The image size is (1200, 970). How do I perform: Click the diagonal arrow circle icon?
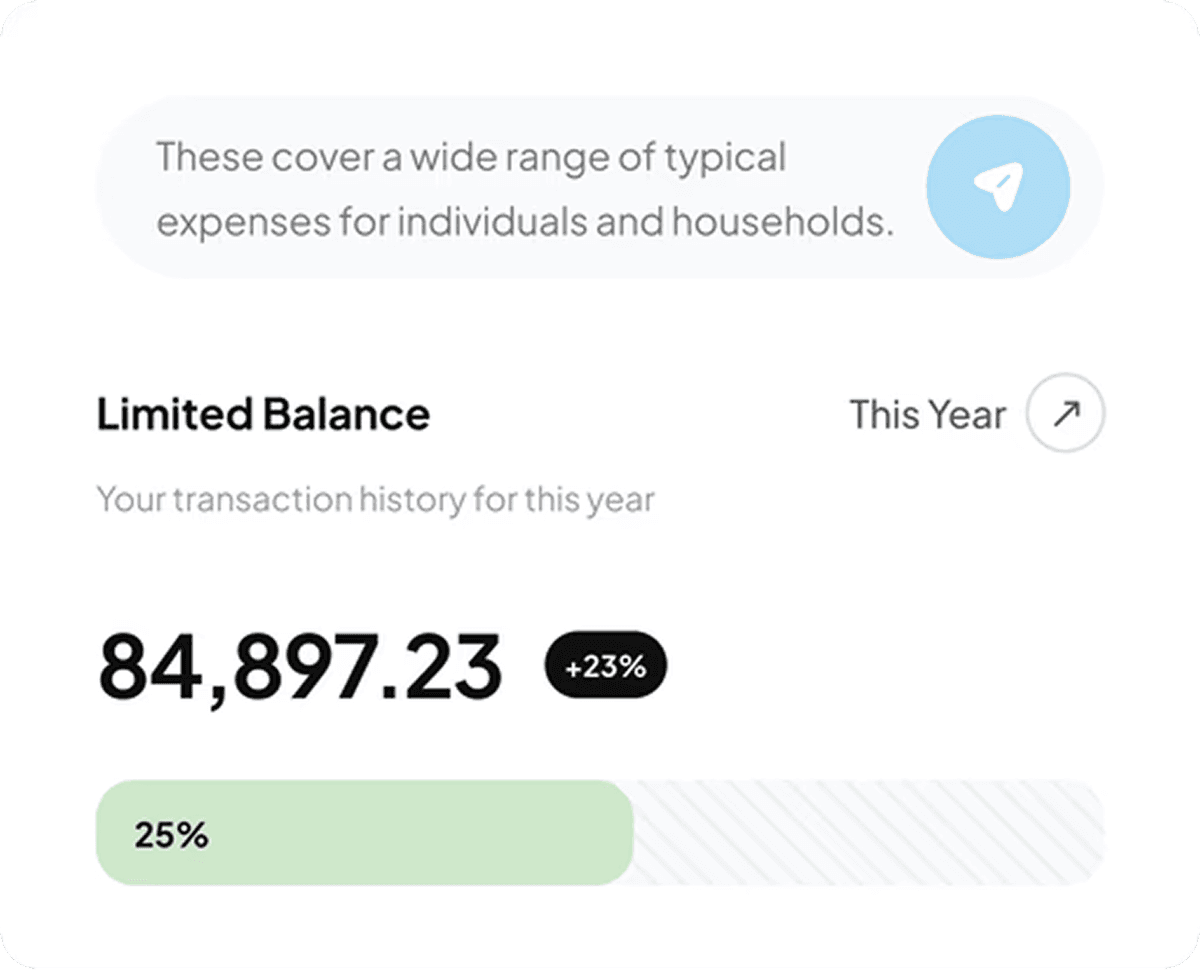point(1065,414)
